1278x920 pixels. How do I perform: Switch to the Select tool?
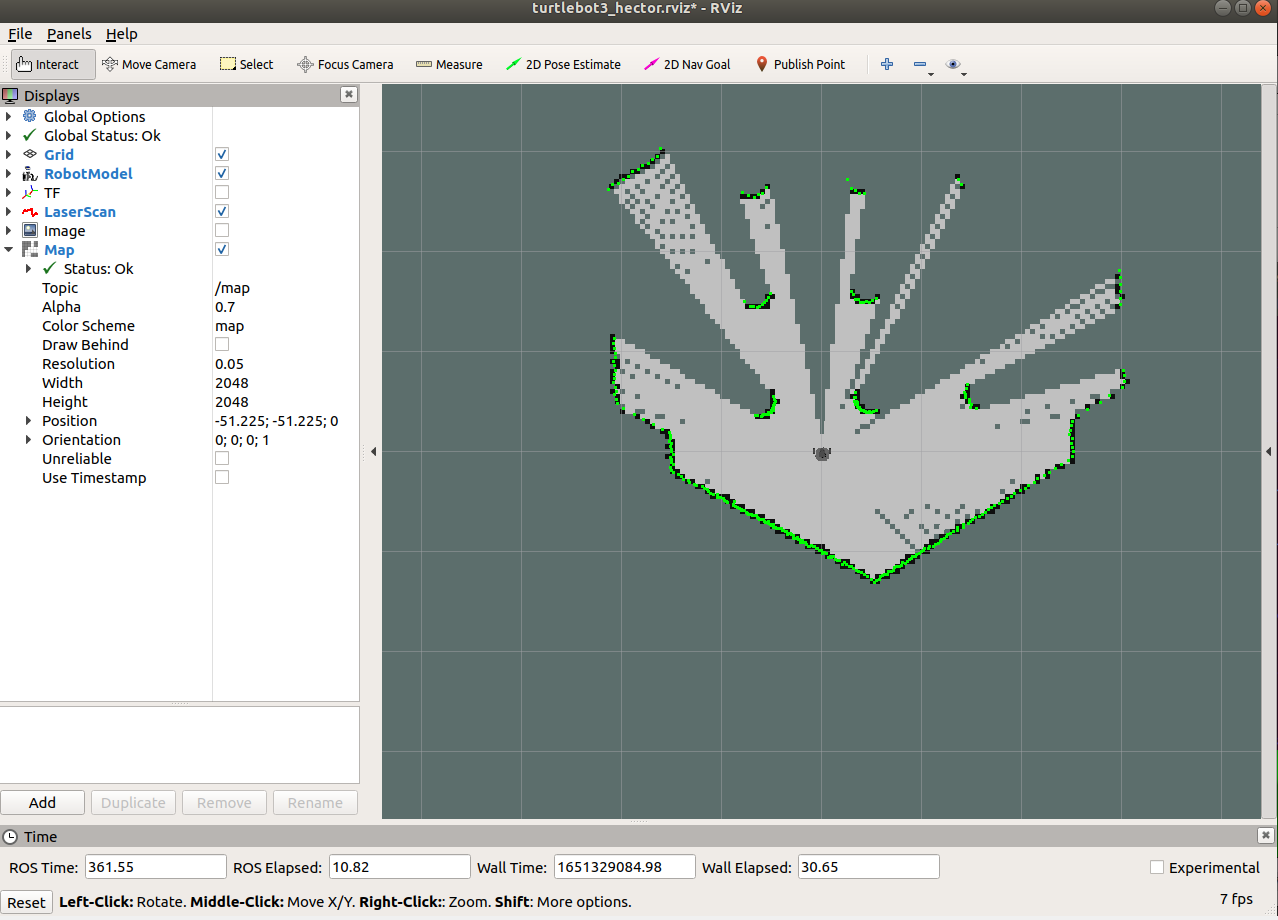point(246,64)
